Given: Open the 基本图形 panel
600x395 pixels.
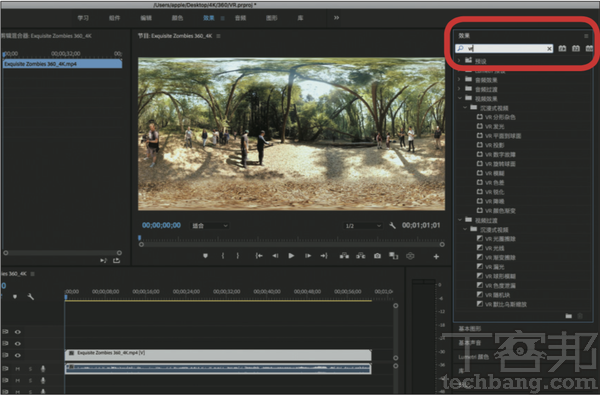Looking at the screenshot, I should click(470, 328).
